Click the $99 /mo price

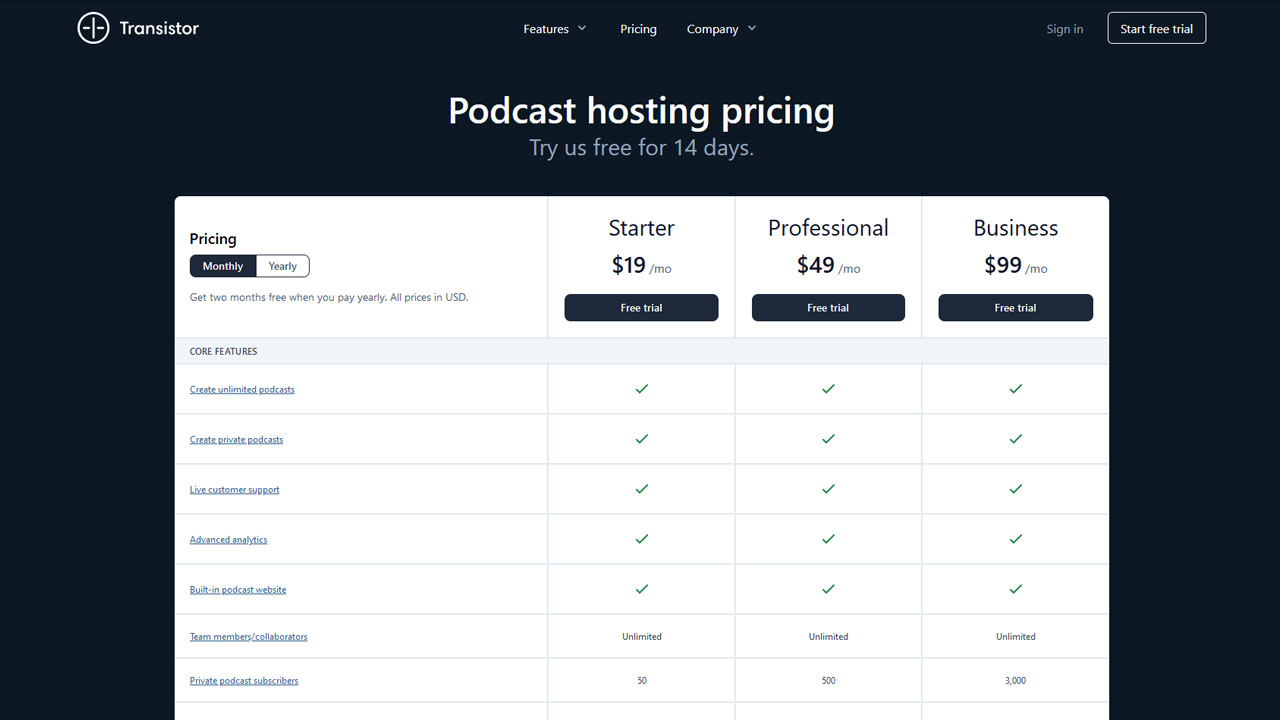(x=1016, y=265)
